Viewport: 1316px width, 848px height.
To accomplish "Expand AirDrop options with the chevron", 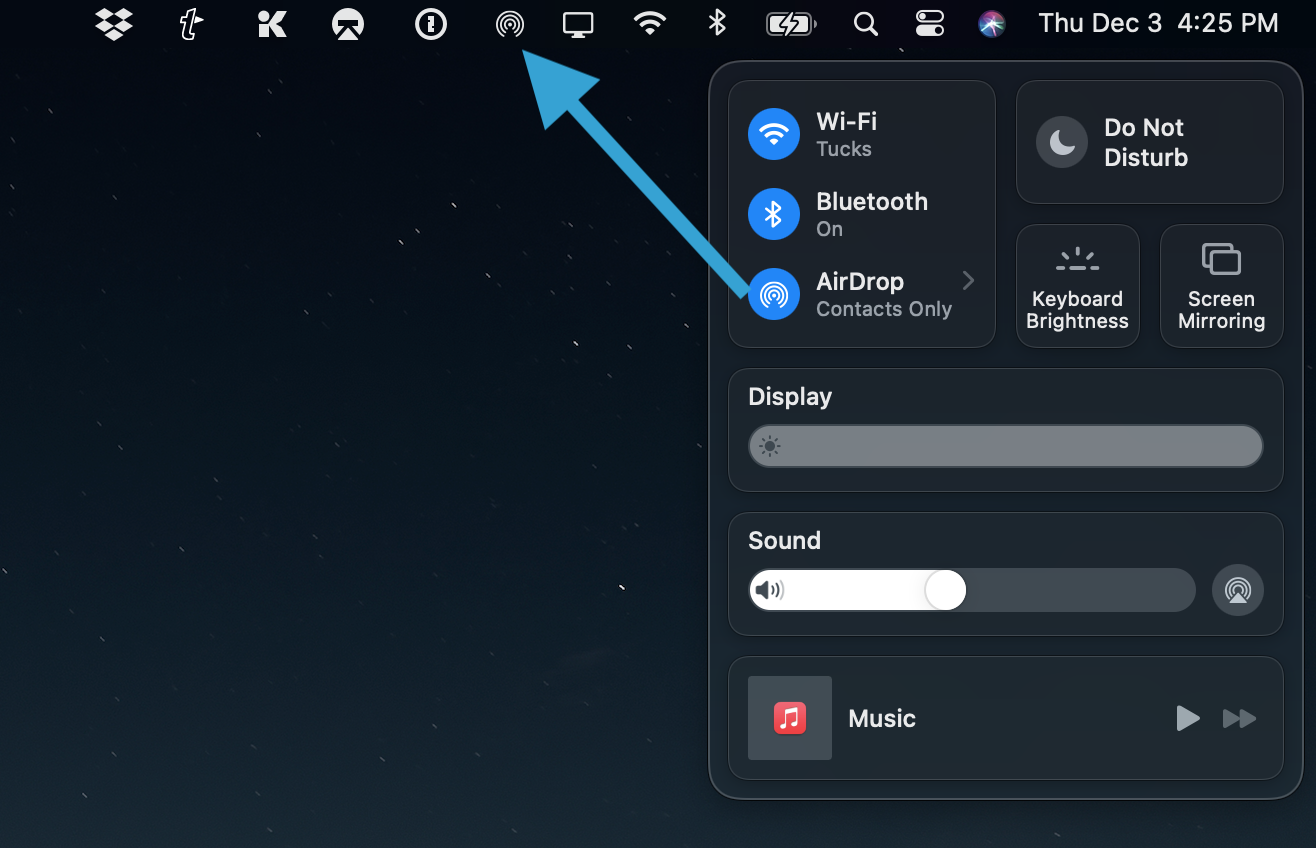I will click(966, 281).
